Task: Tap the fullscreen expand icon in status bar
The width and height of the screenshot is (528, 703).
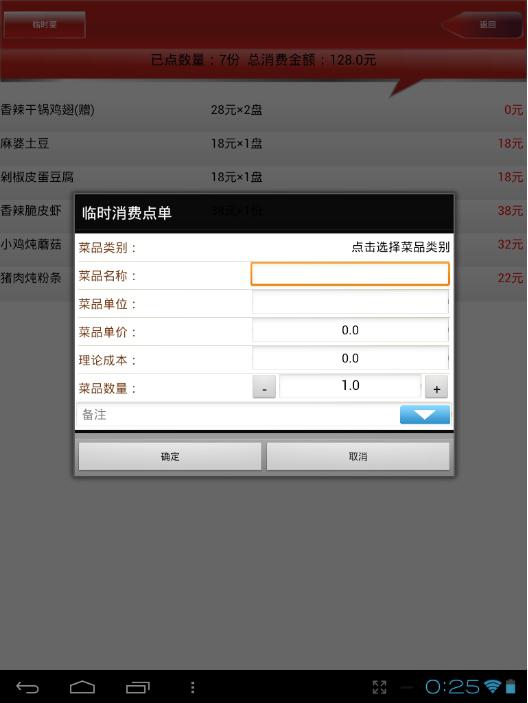Action: click(x=379, y=687)
